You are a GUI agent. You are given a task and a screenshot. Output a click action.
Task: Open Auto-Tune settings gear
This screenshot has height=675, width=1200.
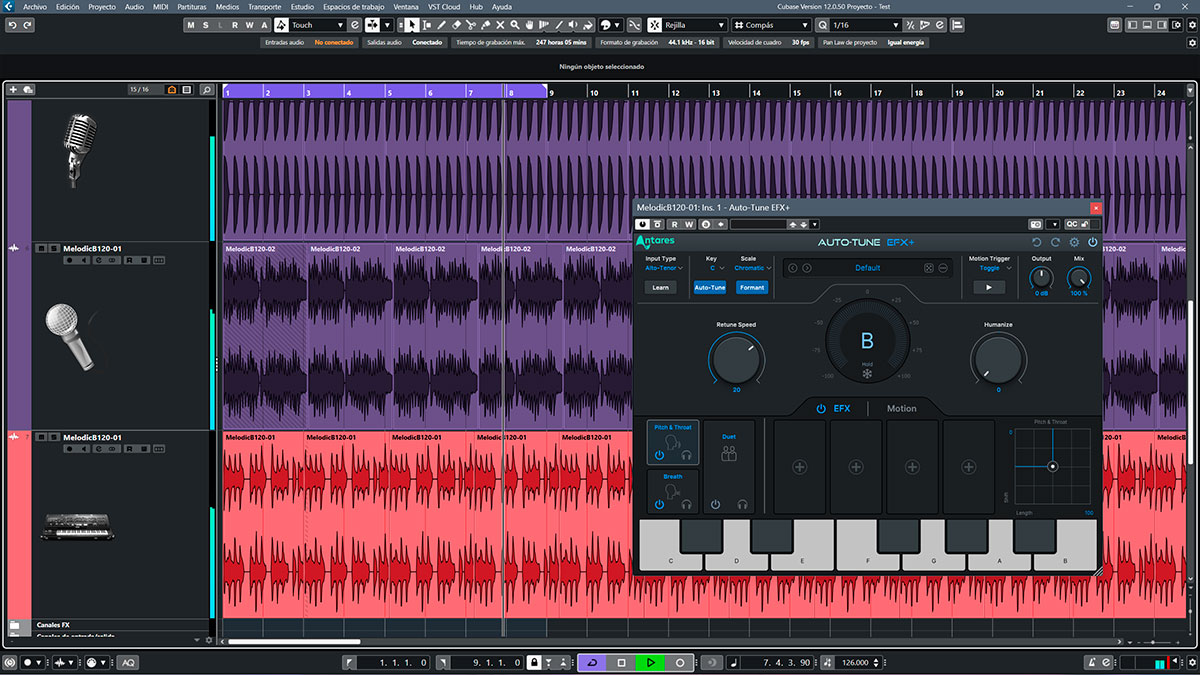(1074, 242)
